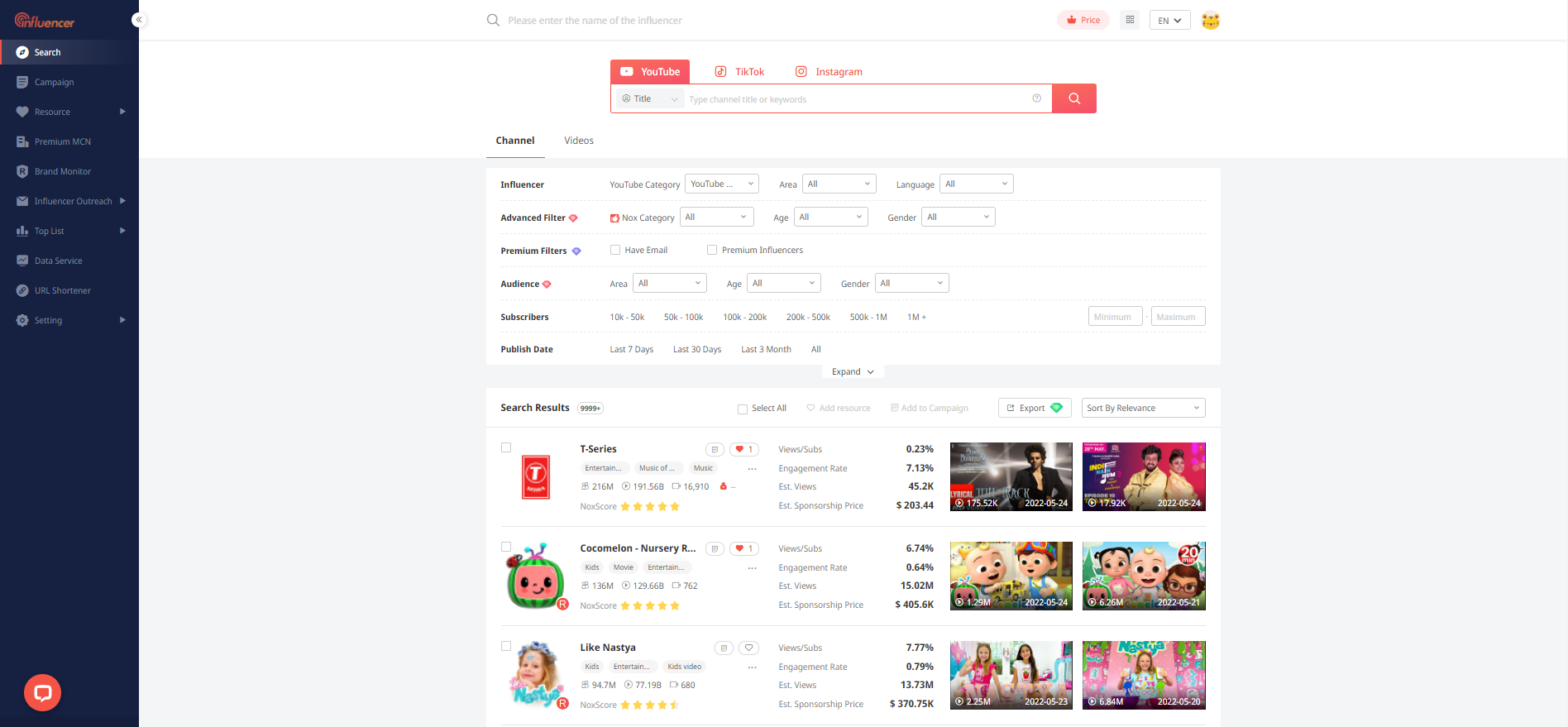Viewport: 1568px width, 727px height.
Task: Enable the Have Email checkbox
Action: coord(615,250)
